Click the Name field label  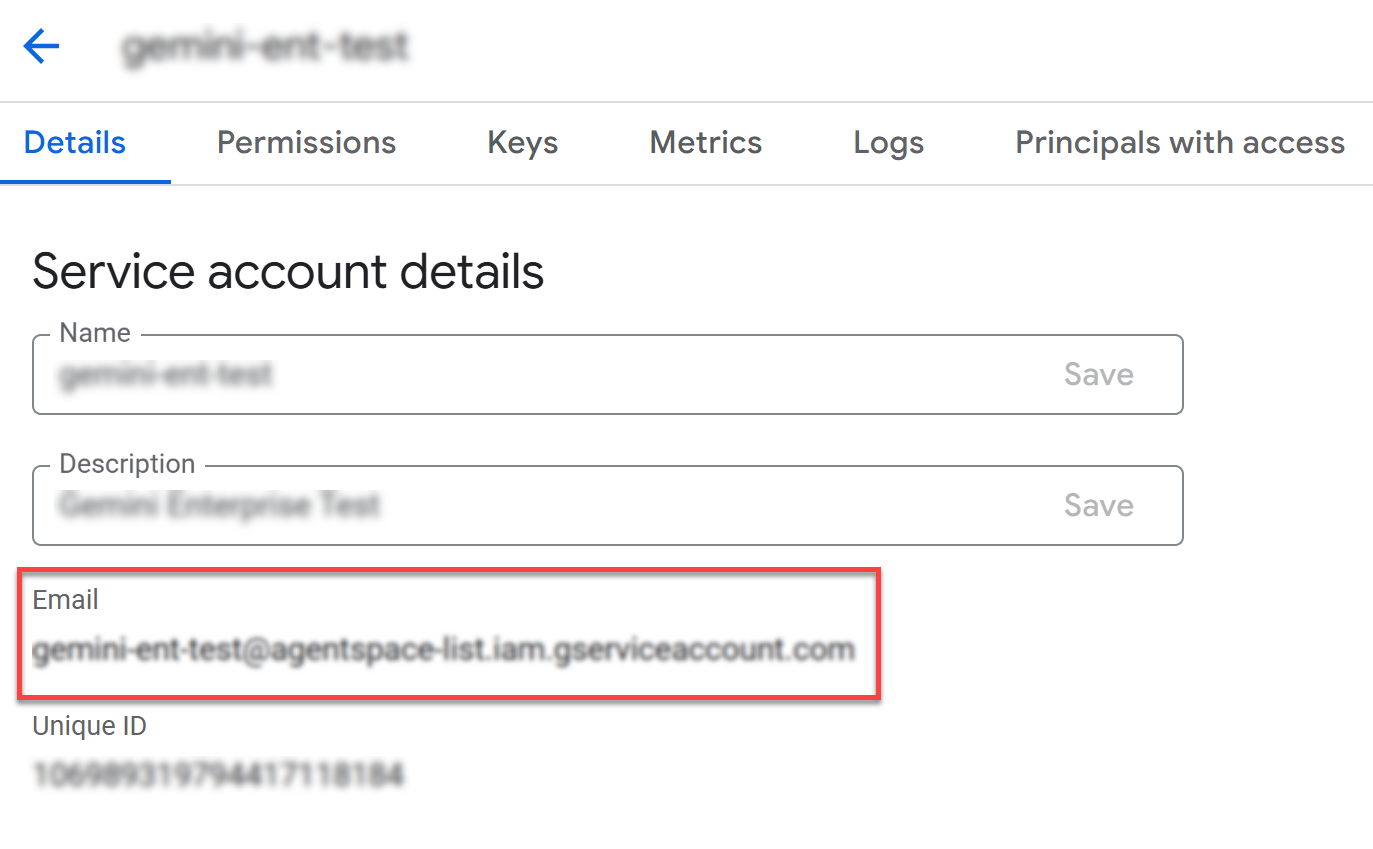click(x=95, y=333)
